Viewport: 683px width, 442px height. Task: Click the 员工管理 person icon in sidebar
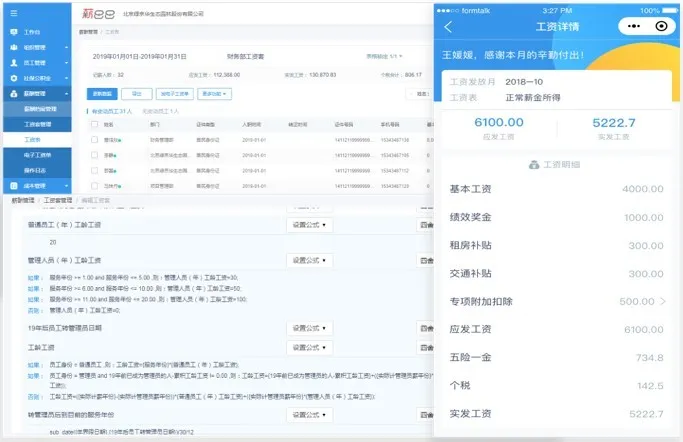(x=13, y=62)
